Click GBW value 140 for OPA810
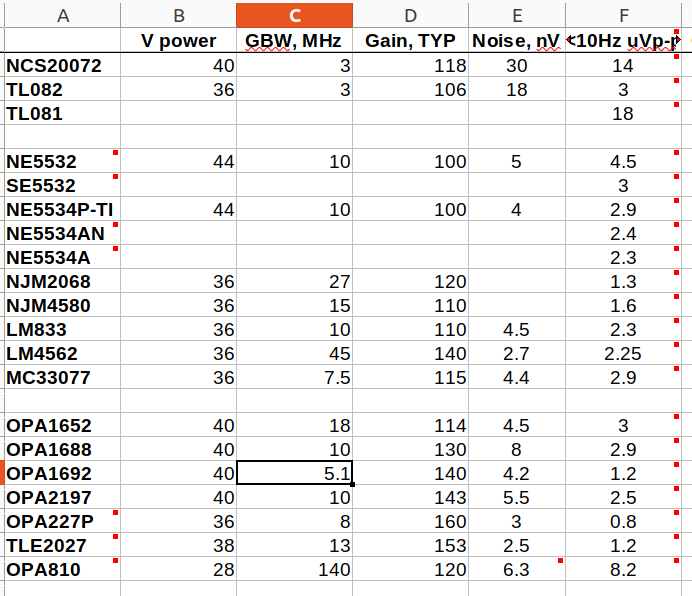Image resolution: width=692 pixels, height=596 pixels. click(294, 569)
